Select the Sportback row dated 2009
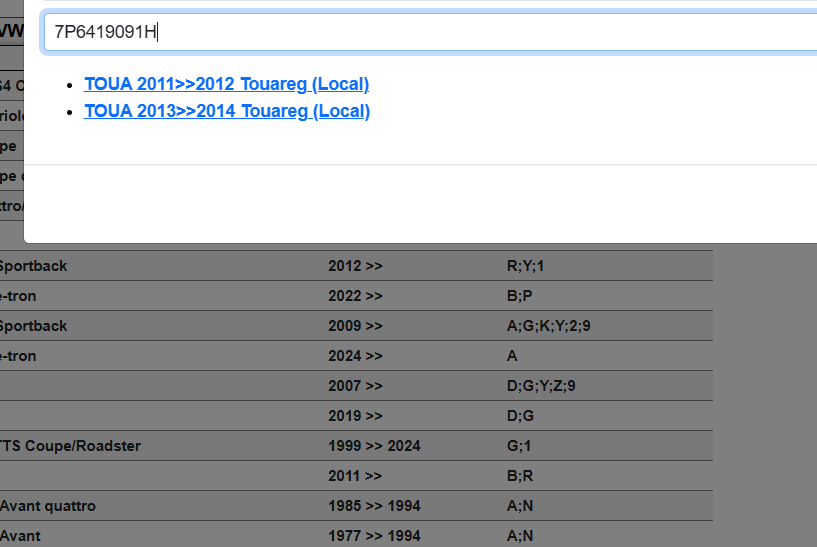817x547 pixels. (x=33, y=326)
